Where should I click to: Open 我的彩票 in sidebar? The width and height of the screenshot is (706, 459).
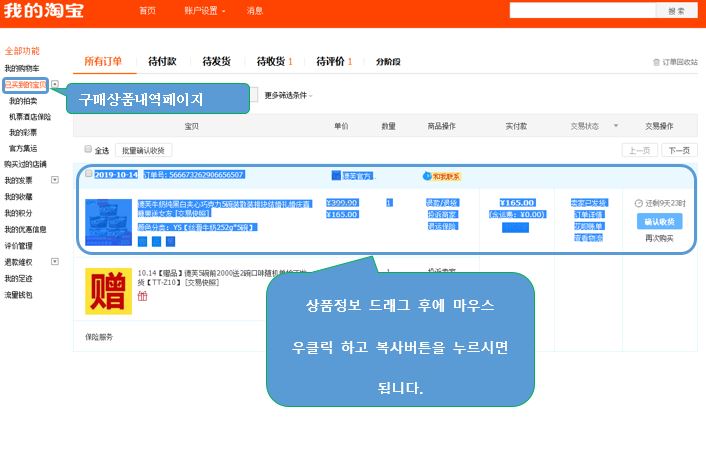pyautogui.click(x=23, y=132)
